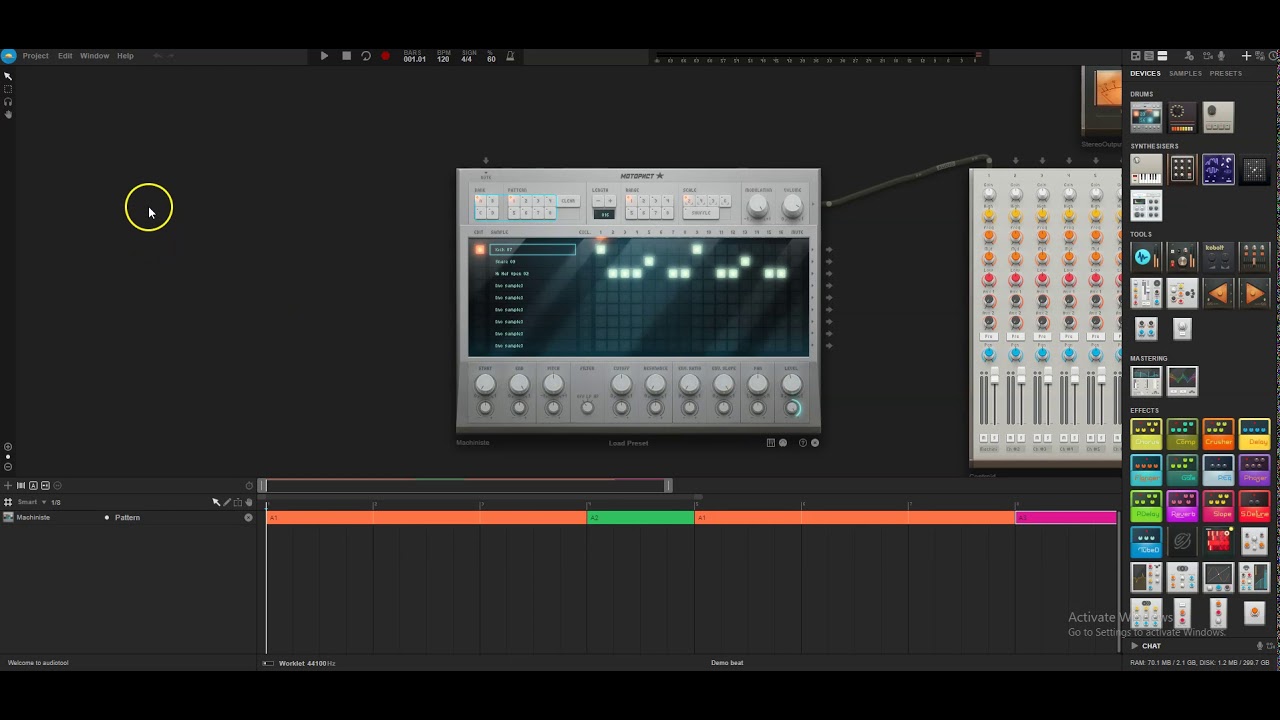This screenshot has height=720, width=1280.
Task: Select the Machiniste track name
Action: point(33,517)
